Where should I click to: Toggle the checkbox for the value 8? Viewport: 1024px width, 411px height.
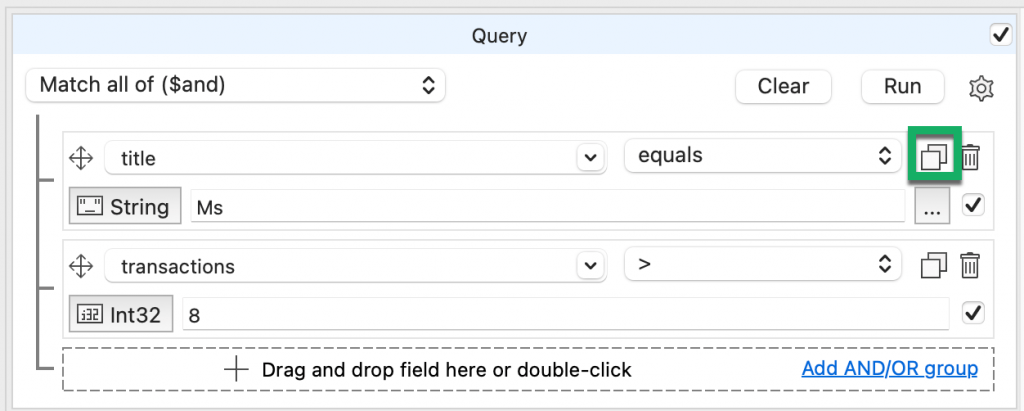point(972,314)
